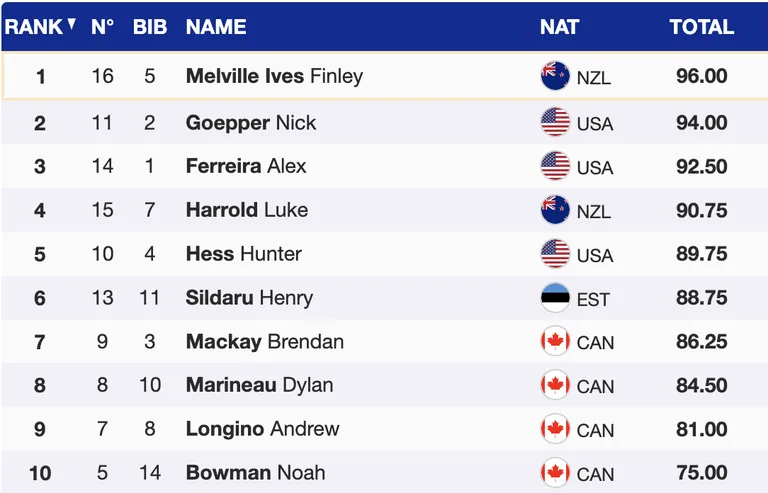Click the Canada flag for Bowman Noah

(x=555, y=472)
